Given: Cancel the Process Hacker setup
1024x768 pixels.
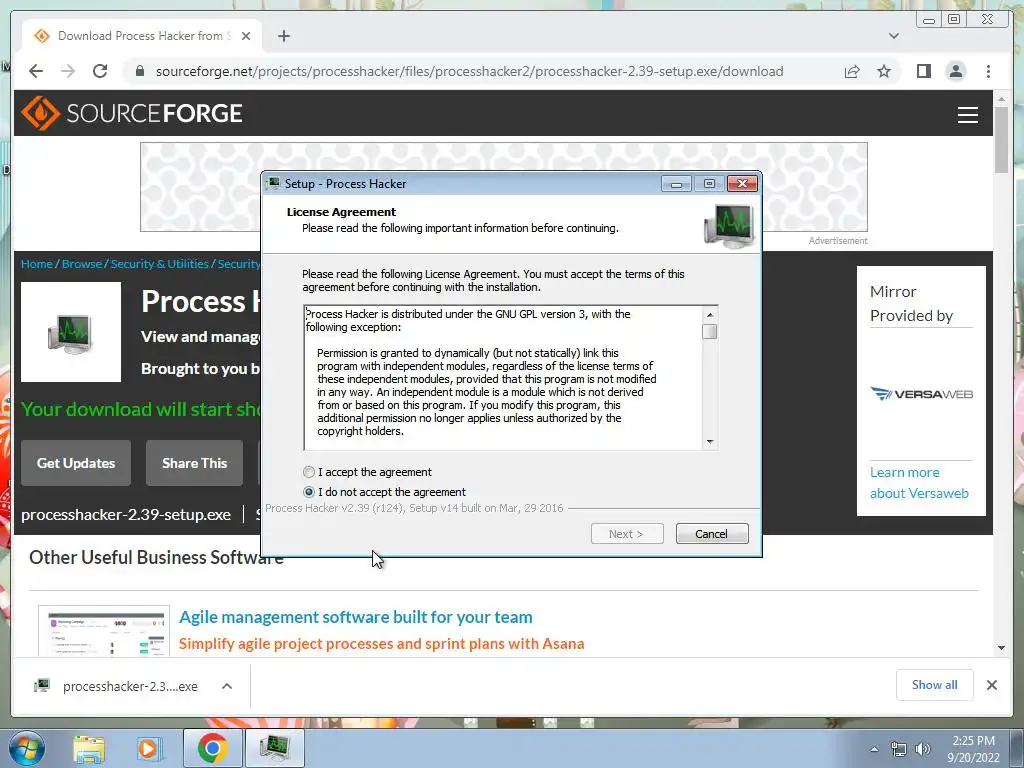Looking at the screenshot, I should [x=712, y=534].
